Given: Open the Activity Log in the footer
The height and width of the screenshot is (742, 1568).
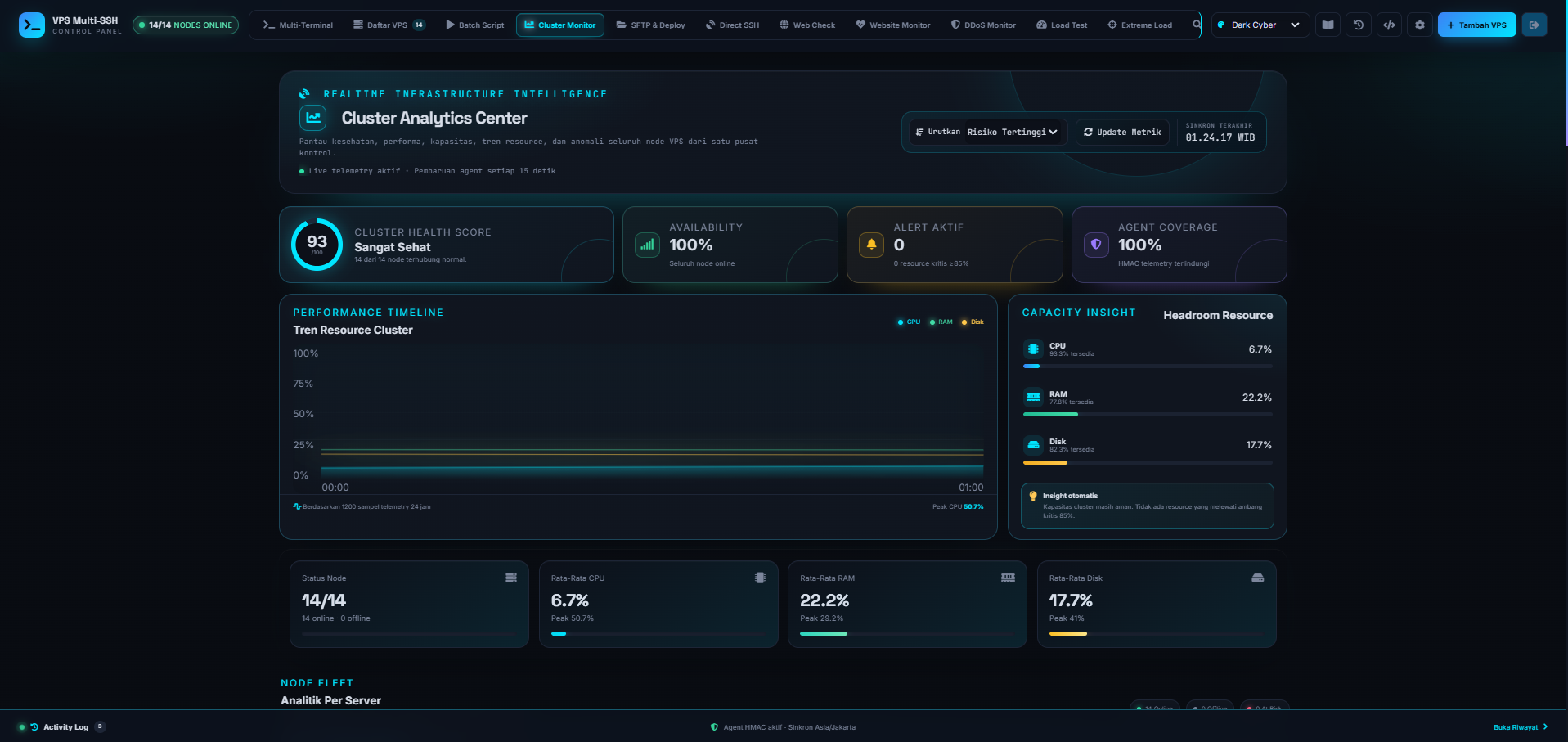Looking at the screenshot, I should tap(61, 727).
